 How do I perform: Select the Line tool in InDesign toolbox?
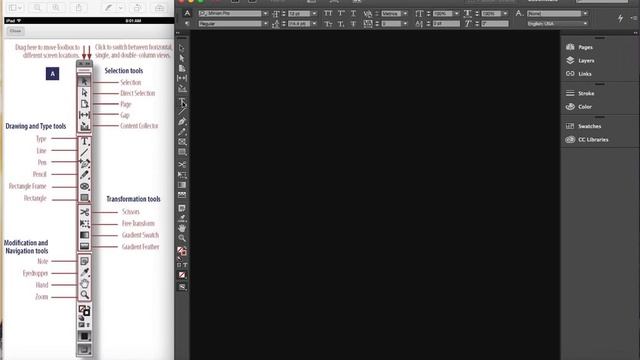pyautogui.click(x=182, y=111)
